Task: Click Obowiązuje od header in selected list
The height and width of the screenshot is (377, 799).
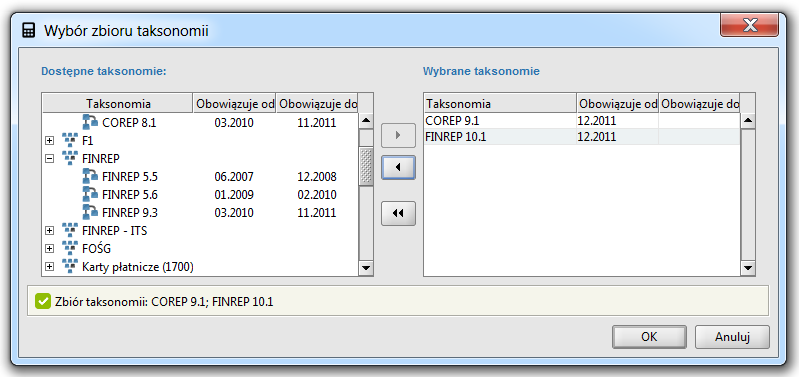Action: [x=618, y=104]
